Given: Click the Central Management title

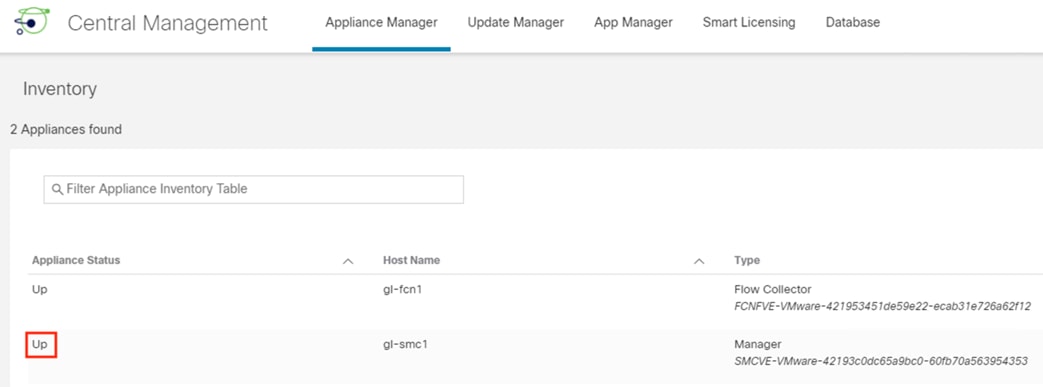Looking at the screenshot, I should pyautogui.click(x=168, y=23).
